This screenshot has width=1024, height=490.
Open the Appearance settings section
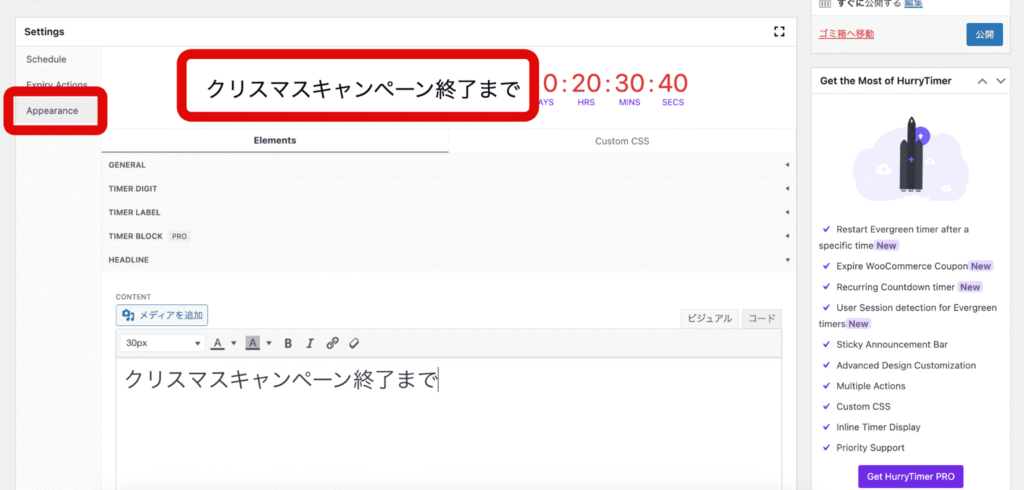pos(52,111)
